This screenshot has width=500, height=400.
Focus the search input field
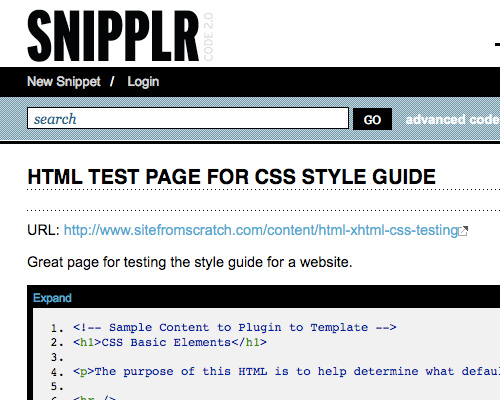pos(188,118)
